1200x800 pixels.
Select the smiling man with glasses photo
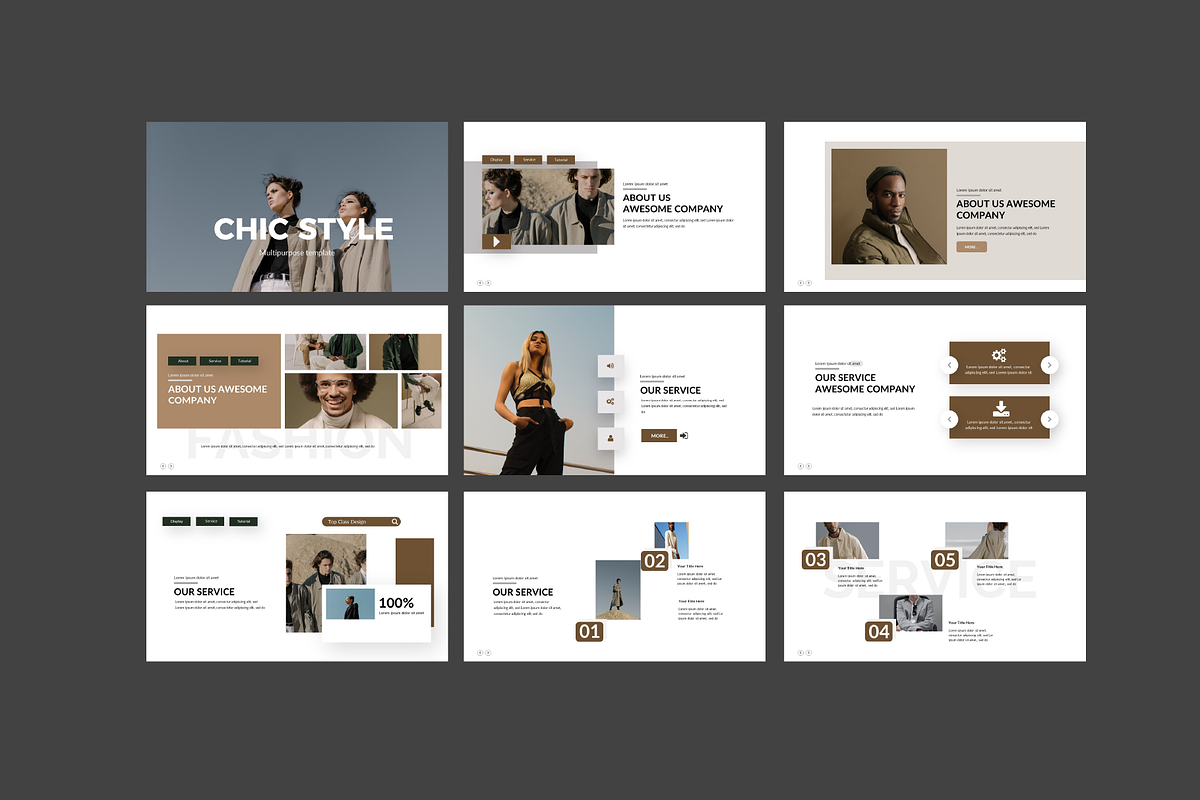click(342, 401)
